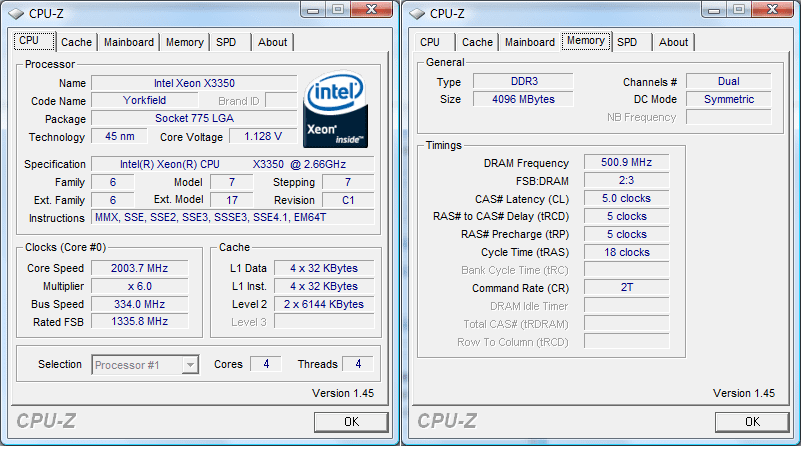This screenshot has width=807, height=449.
Task: Click L1 Inst. cache value 4 x 32 KBytes
Action: point(324,286)
